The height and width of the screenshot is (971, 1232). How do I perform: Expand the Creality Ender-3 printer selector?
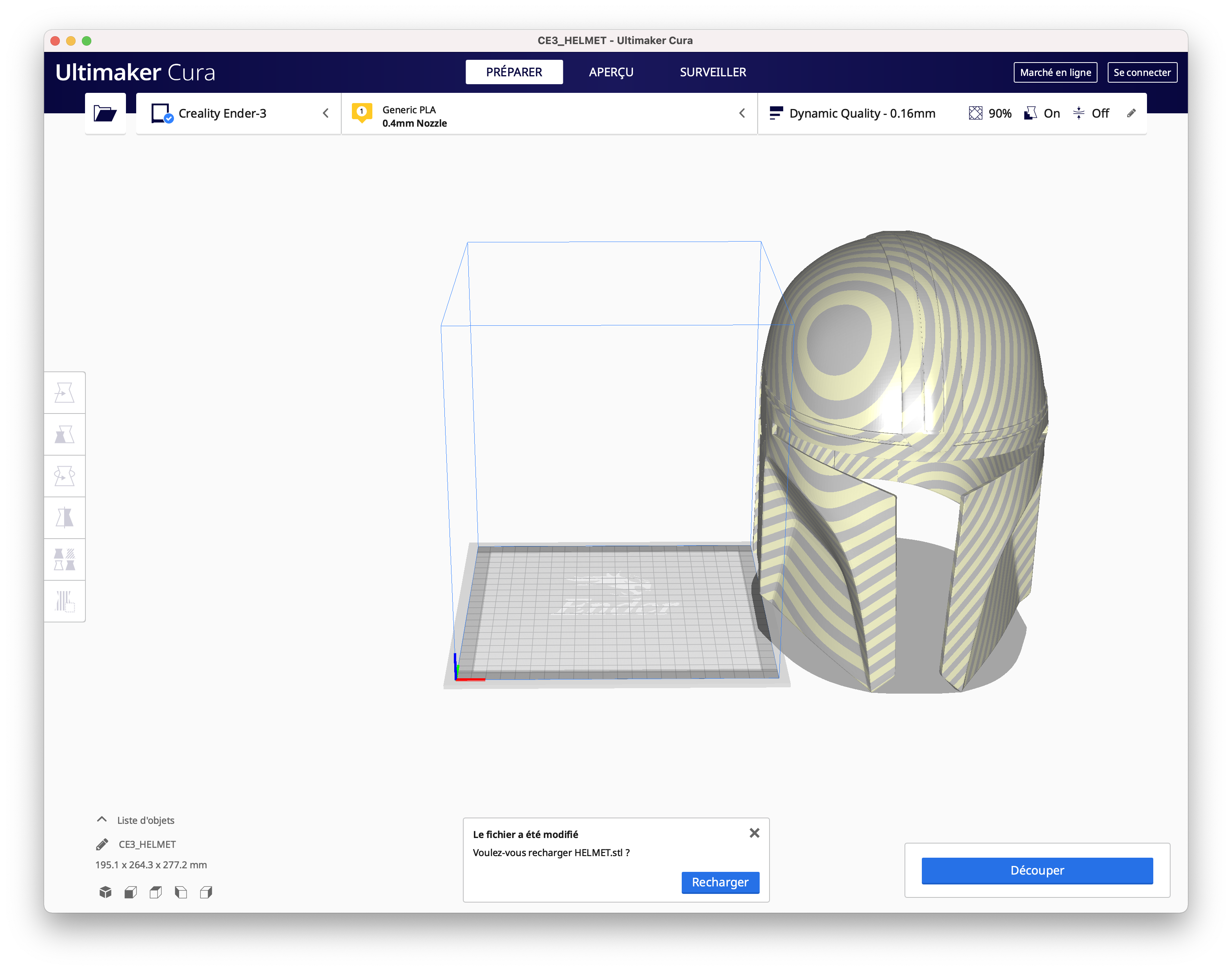click(238, 113)
